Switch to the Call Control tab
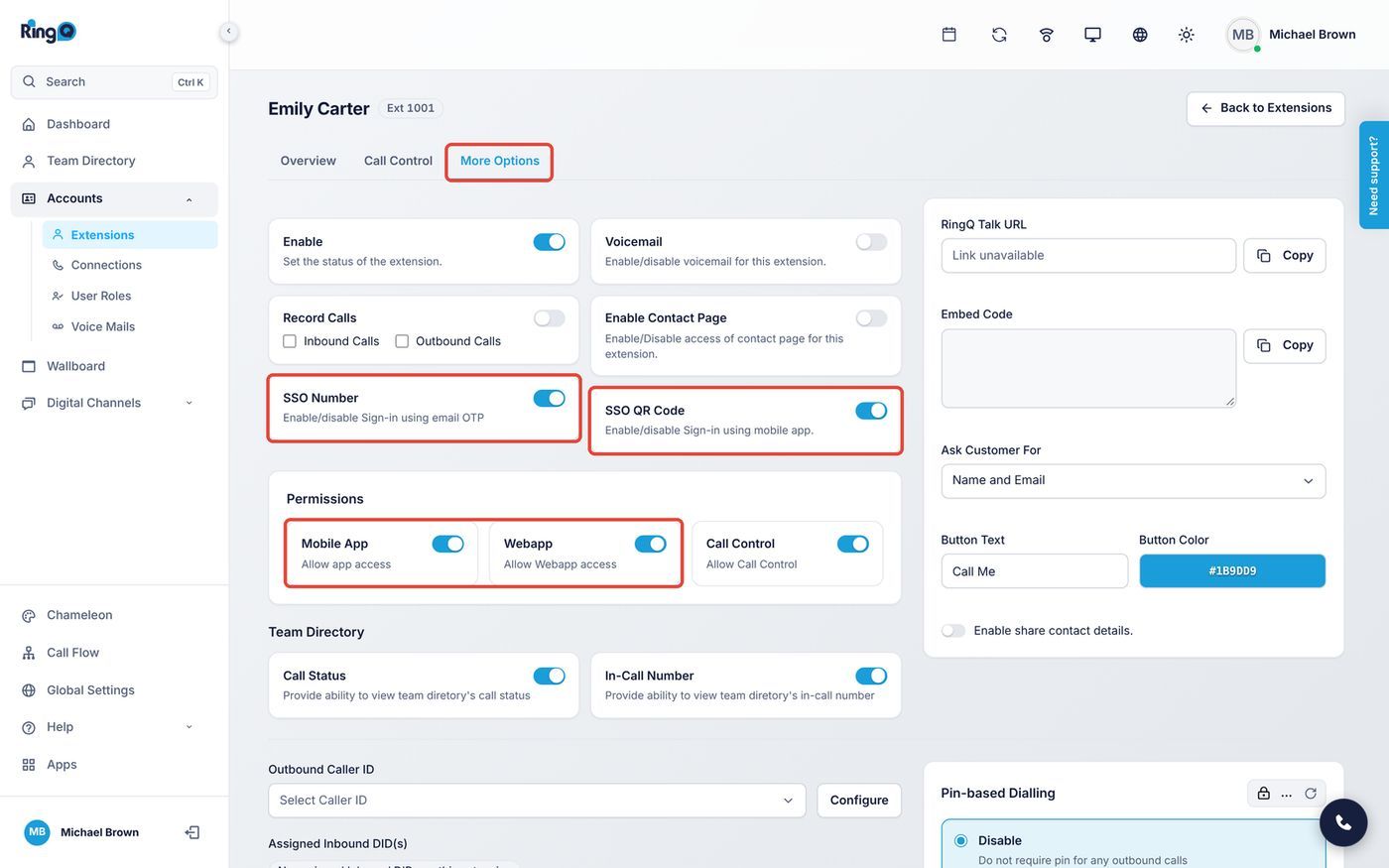The width and height of the screenshot is (1389, 868). [398, 161]
